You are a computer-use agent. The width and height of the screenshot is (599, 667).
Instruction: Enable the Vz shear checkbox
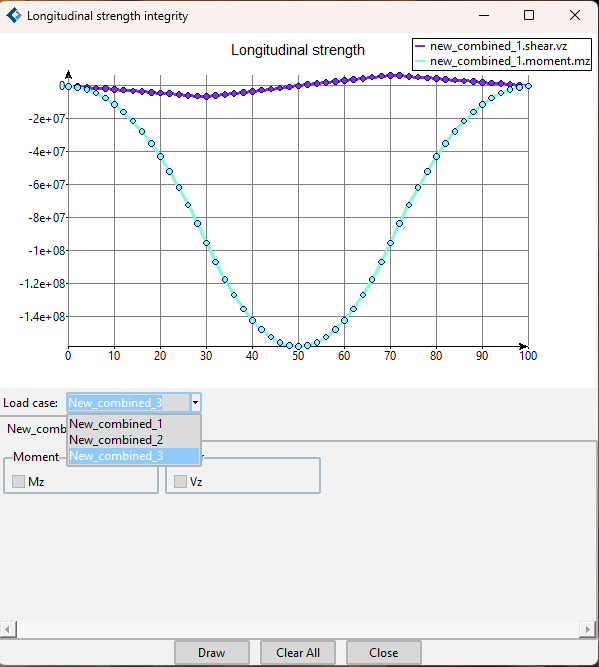180,482
